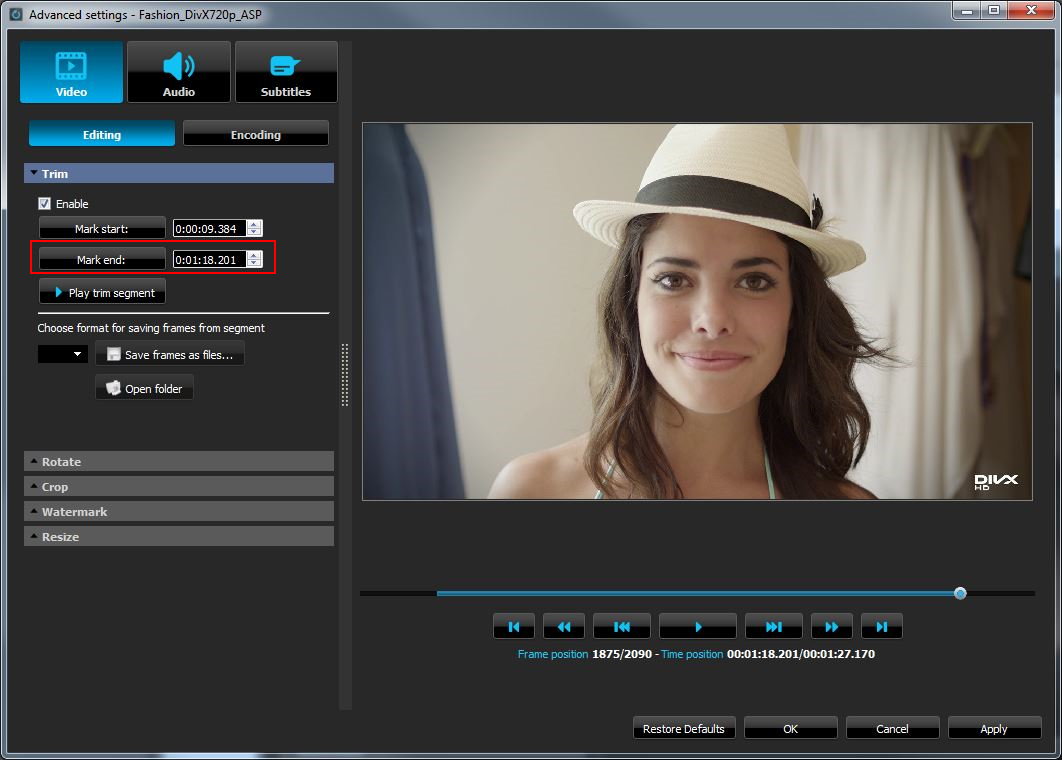
Task: Switch to the Encoding tab
Action: coord(255,133)
